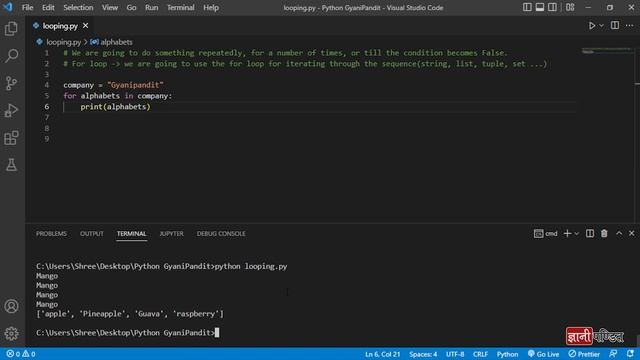Split the terminal pane

pyautogui.click(x=590, y=233)
